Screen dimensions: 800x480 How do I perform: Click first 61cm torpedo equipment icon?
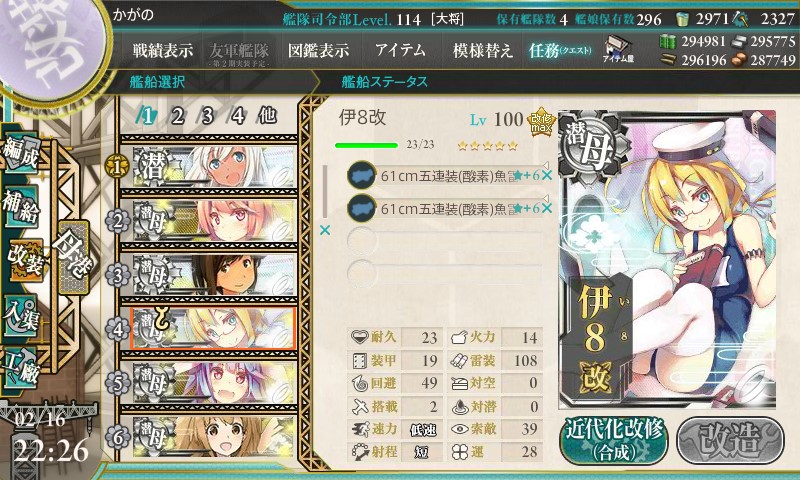(362, 175)
